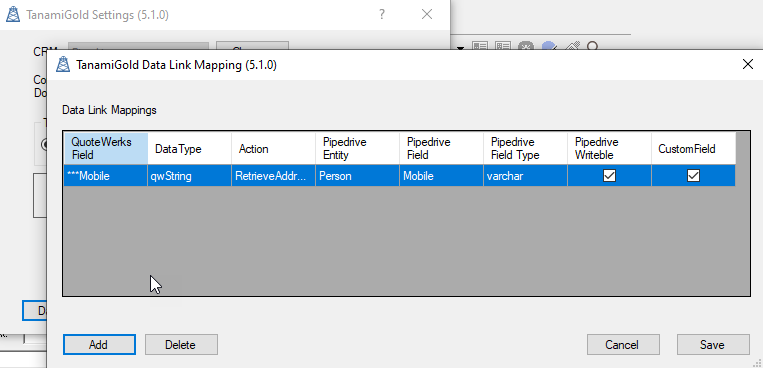Click the Pipedrive Field Type column header

click(x=526, y=148)
